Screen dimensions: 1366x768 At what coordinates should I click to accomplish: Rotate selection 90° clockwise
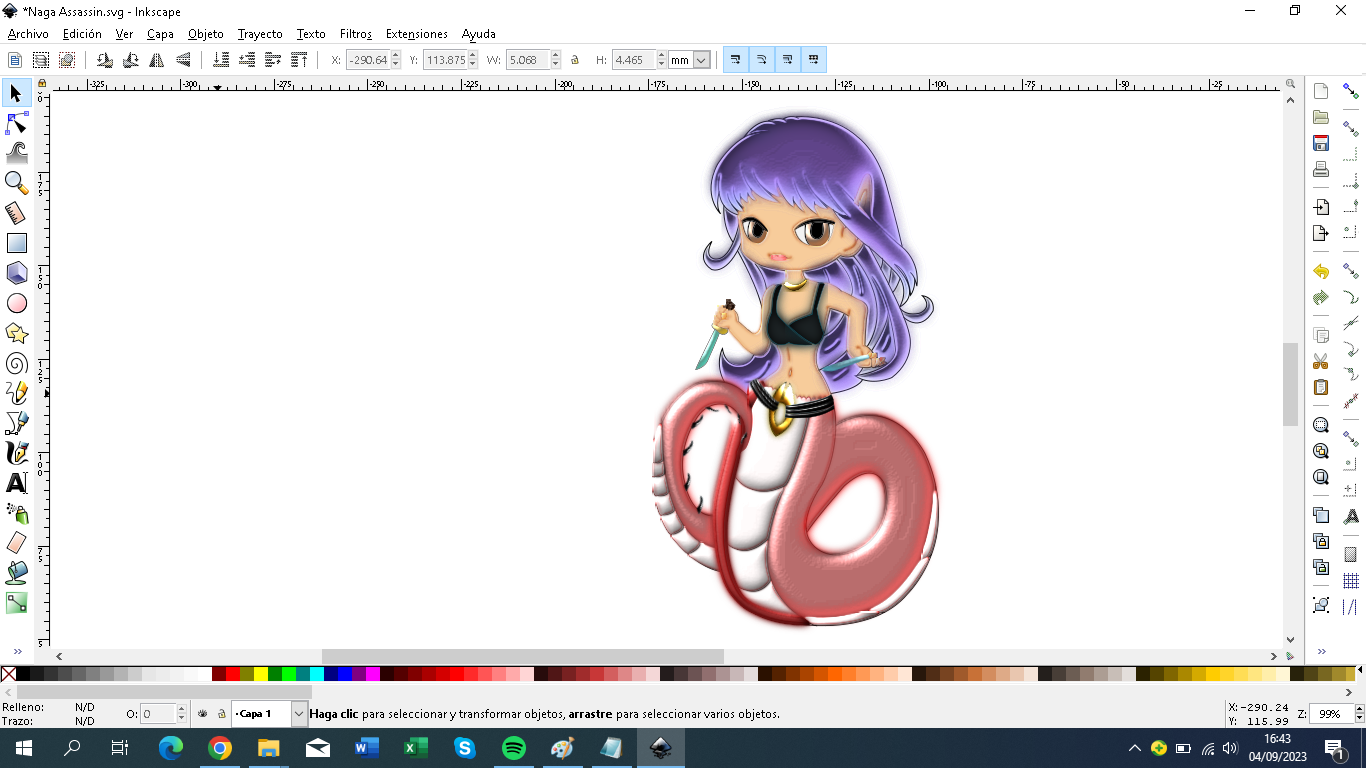130,60
